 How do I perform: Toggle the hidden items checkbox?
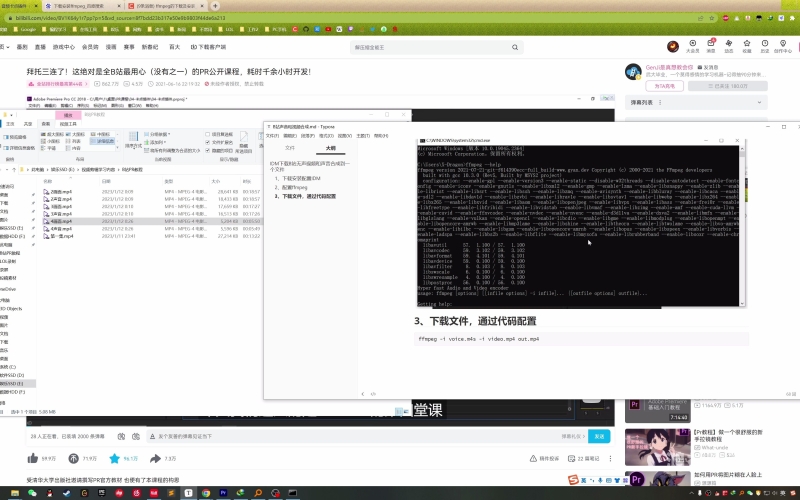(208, 151)
